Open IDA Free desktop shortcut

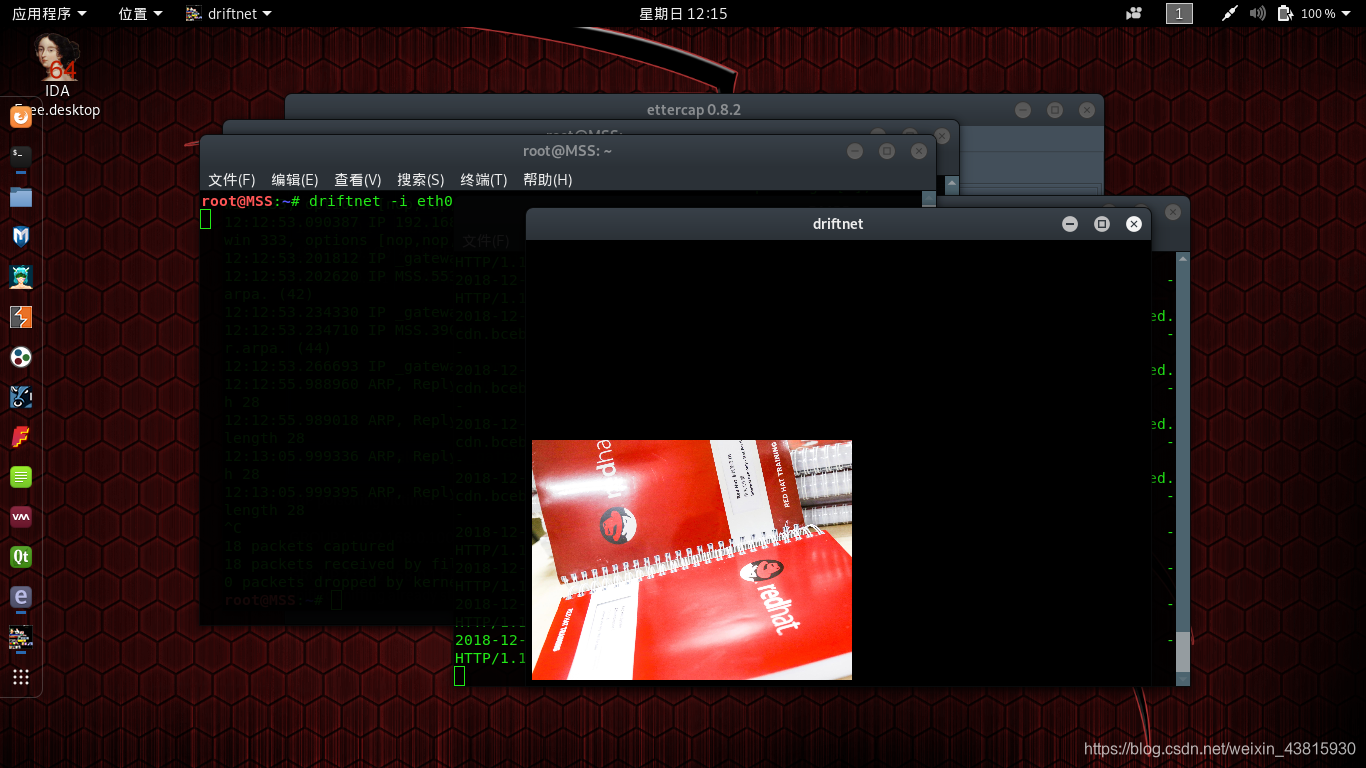[57, 75]
